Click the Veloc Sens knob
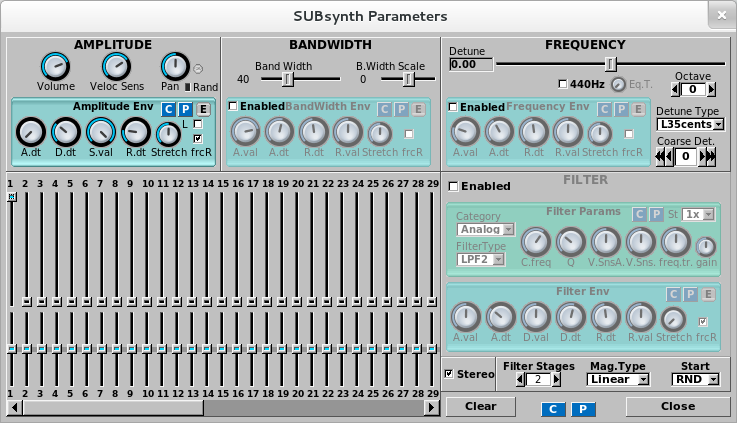Image resolution: width=737 pixels, height=423 pixels. [x=116, y=67]
